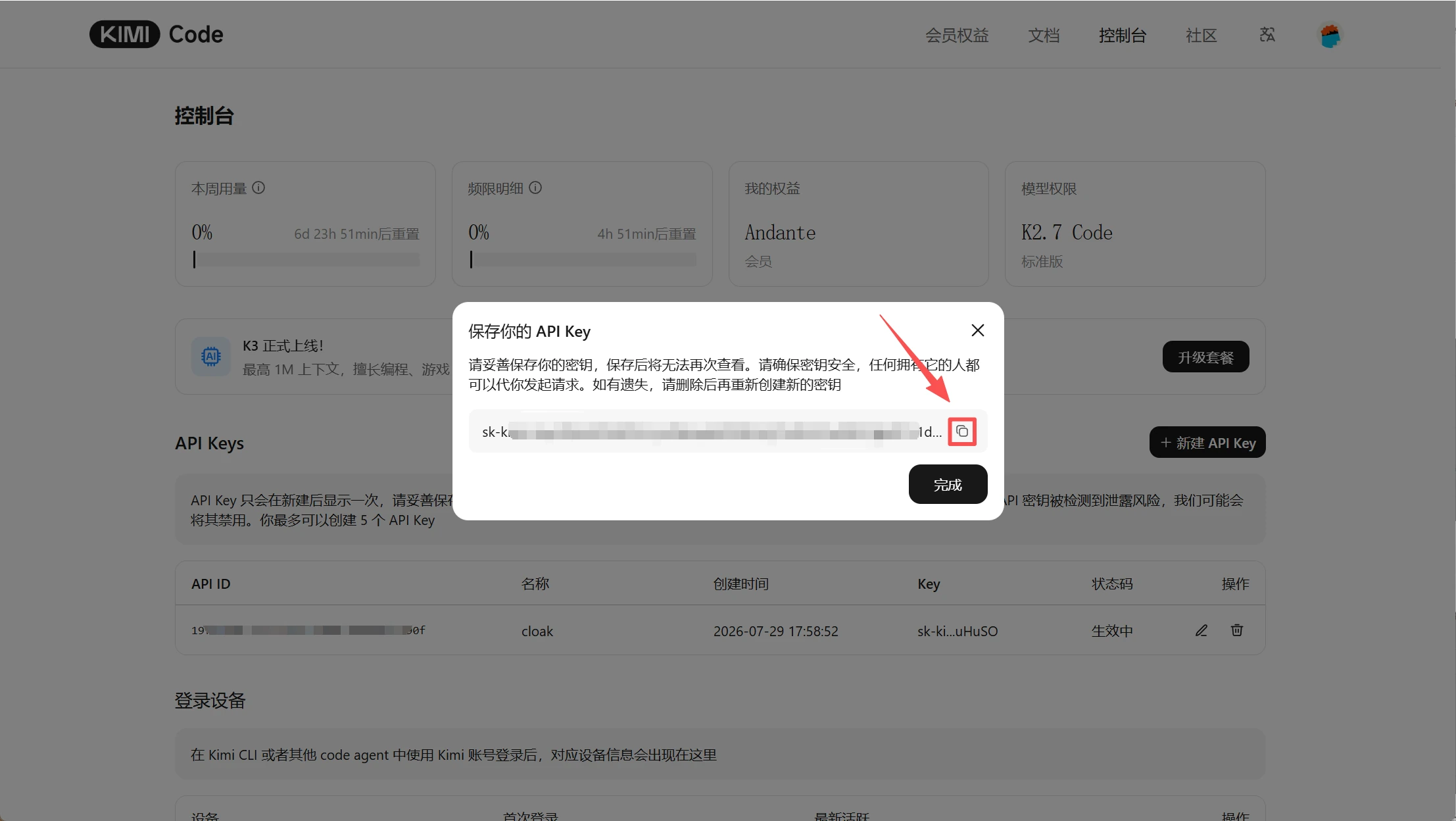Image resolution: width=1456 pixels, height=821 pixels.
Task: Select the 控制台 navigation item
Action: (1123, 35)
